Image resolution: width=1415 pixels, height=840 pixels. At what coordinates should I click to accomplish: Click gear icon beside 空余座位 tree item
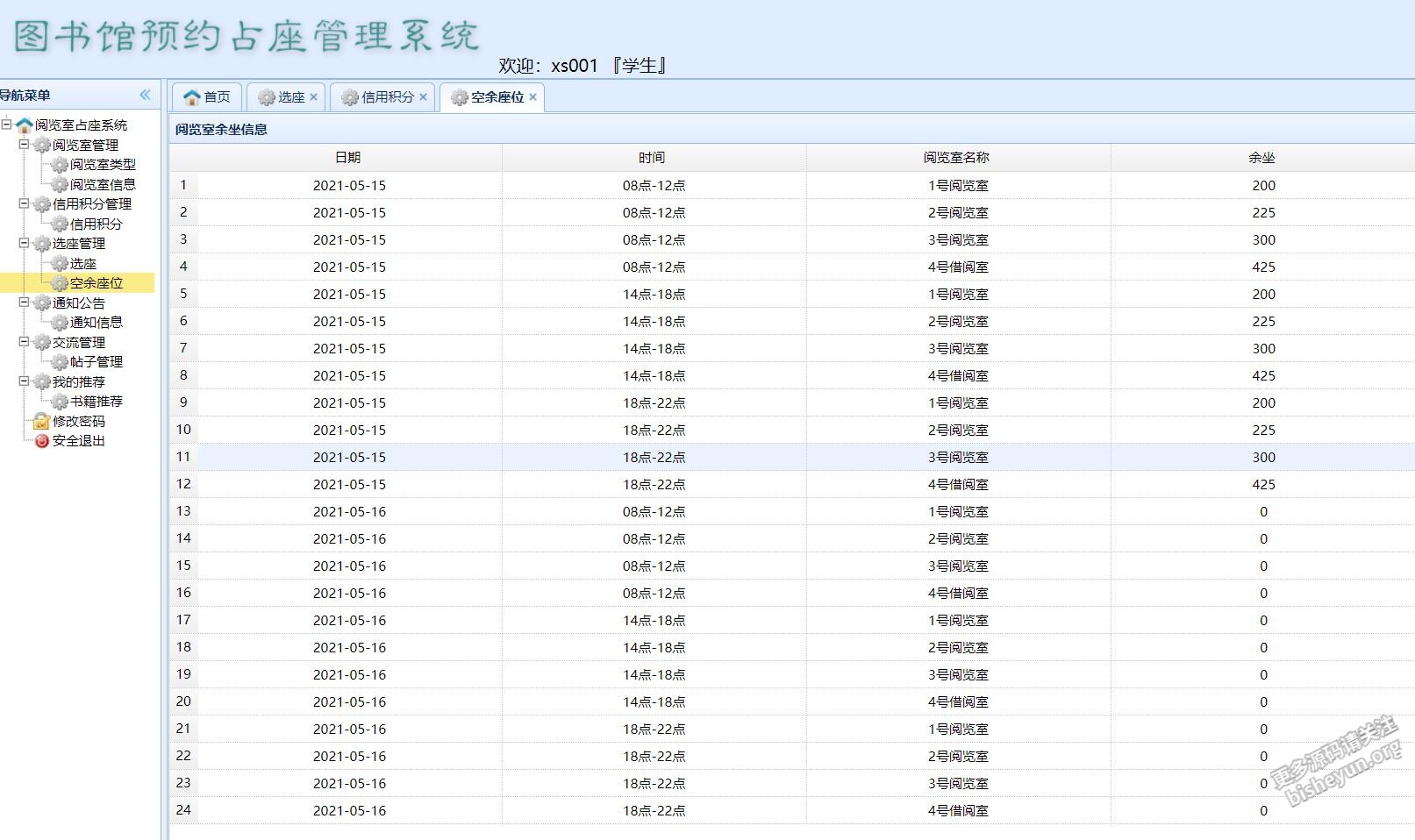60,283
